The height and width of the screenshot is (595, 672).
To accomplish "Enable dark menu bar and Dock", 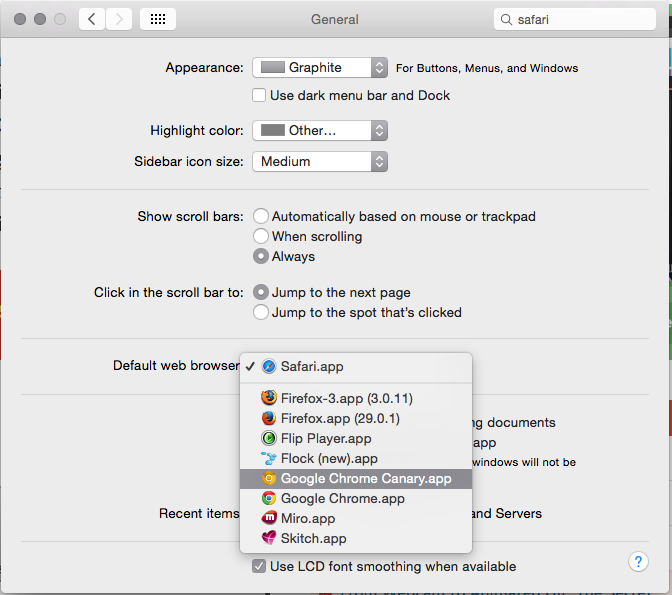I will point(259,96).
